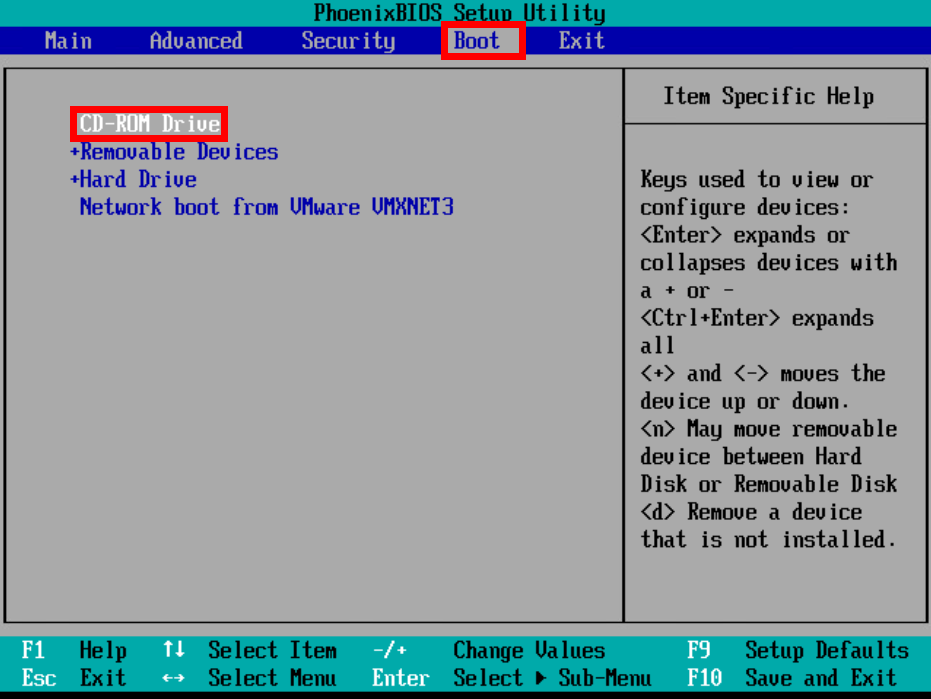Click the Enter key hint in footer
This screenshot has height=699, width=931.
pos(401,678)
